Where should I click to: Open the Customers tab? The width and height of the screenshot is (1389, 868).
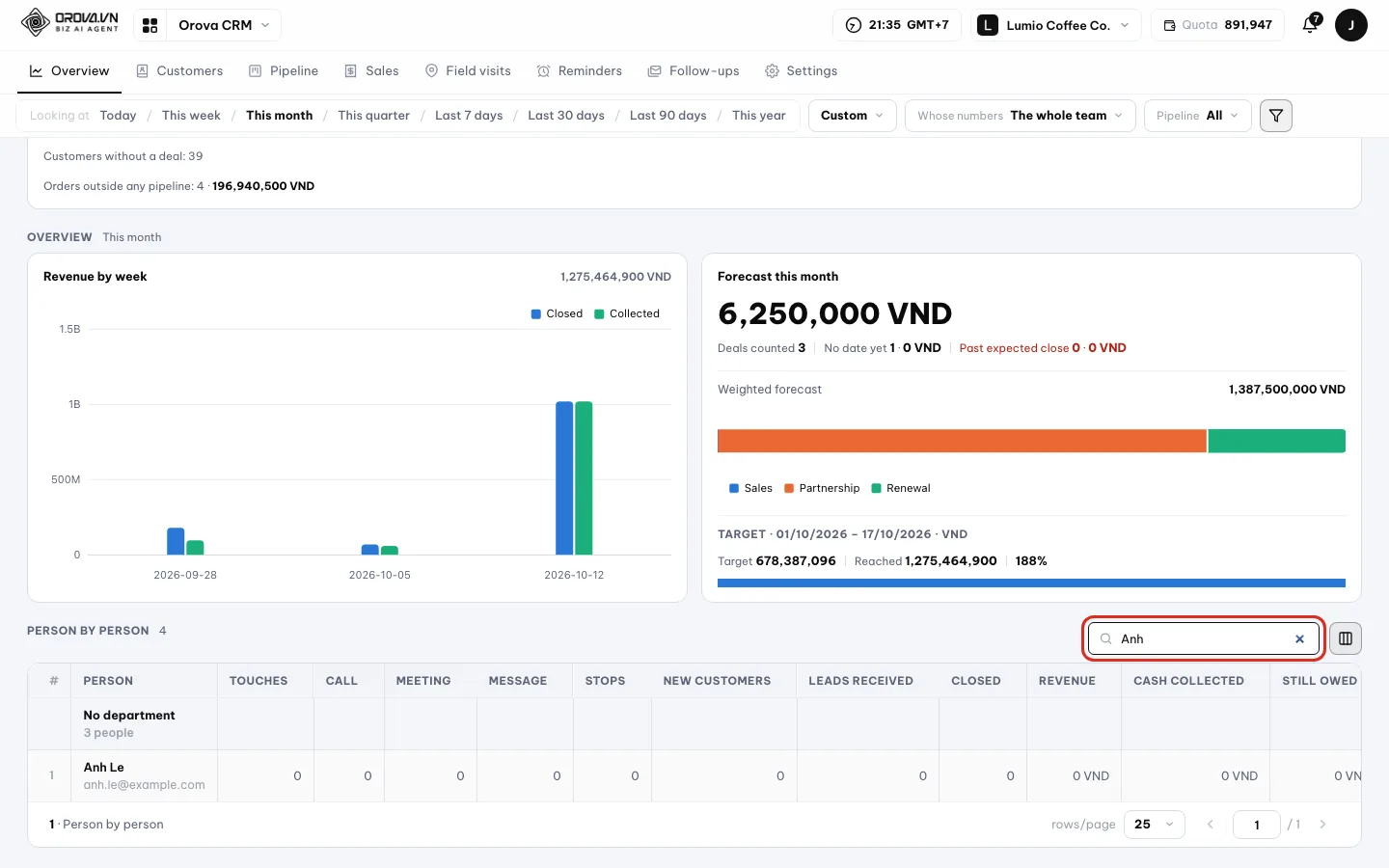point(179,71)
